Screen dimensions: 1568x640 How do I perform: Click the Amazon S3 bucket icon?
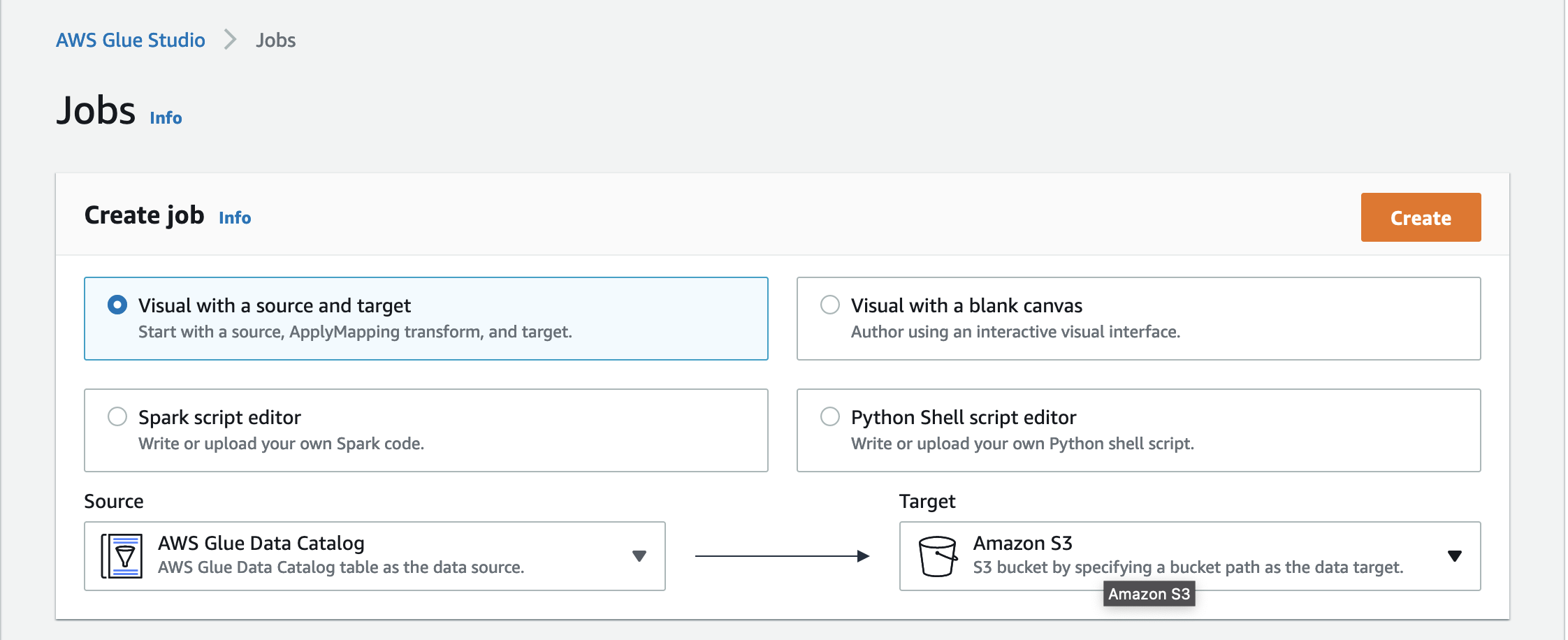pos(937,556)
